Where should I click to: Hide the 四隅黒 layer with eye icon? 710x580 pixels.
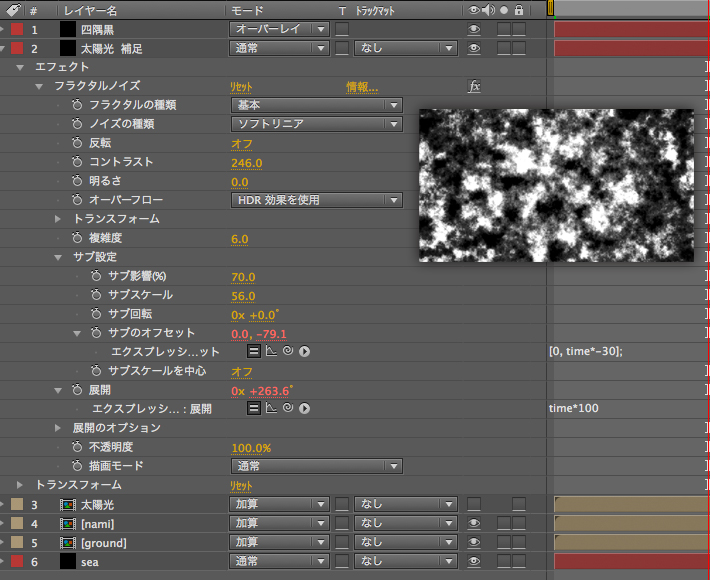pyautogui.click(x=473, y=29)
